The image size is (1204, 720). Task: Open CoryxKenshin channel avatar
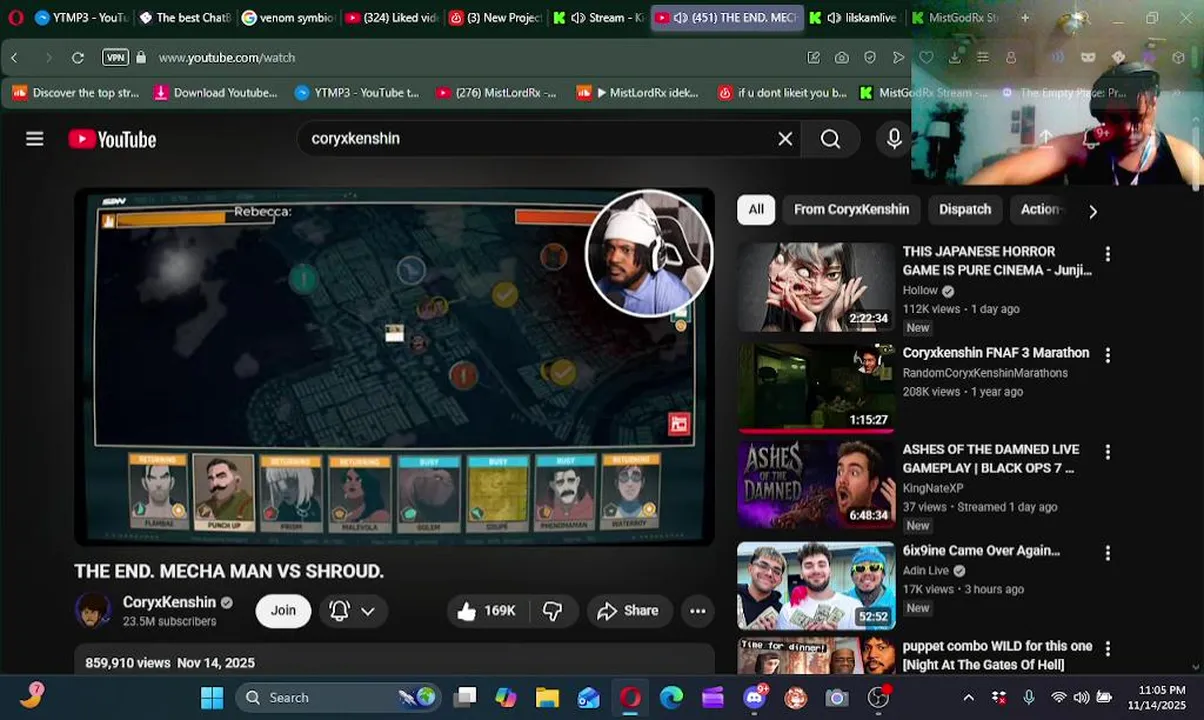(x=93, y=610)
